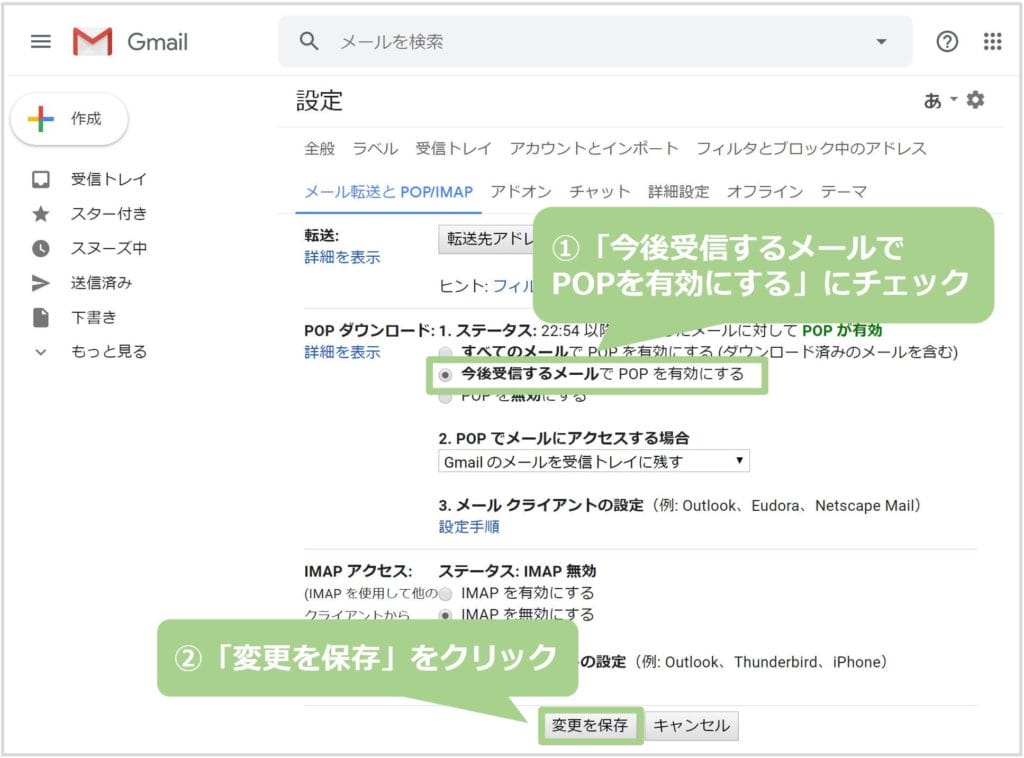Switch to the 詳細設定 tab
Screen dimensions: 1024x758
point(679,191)
